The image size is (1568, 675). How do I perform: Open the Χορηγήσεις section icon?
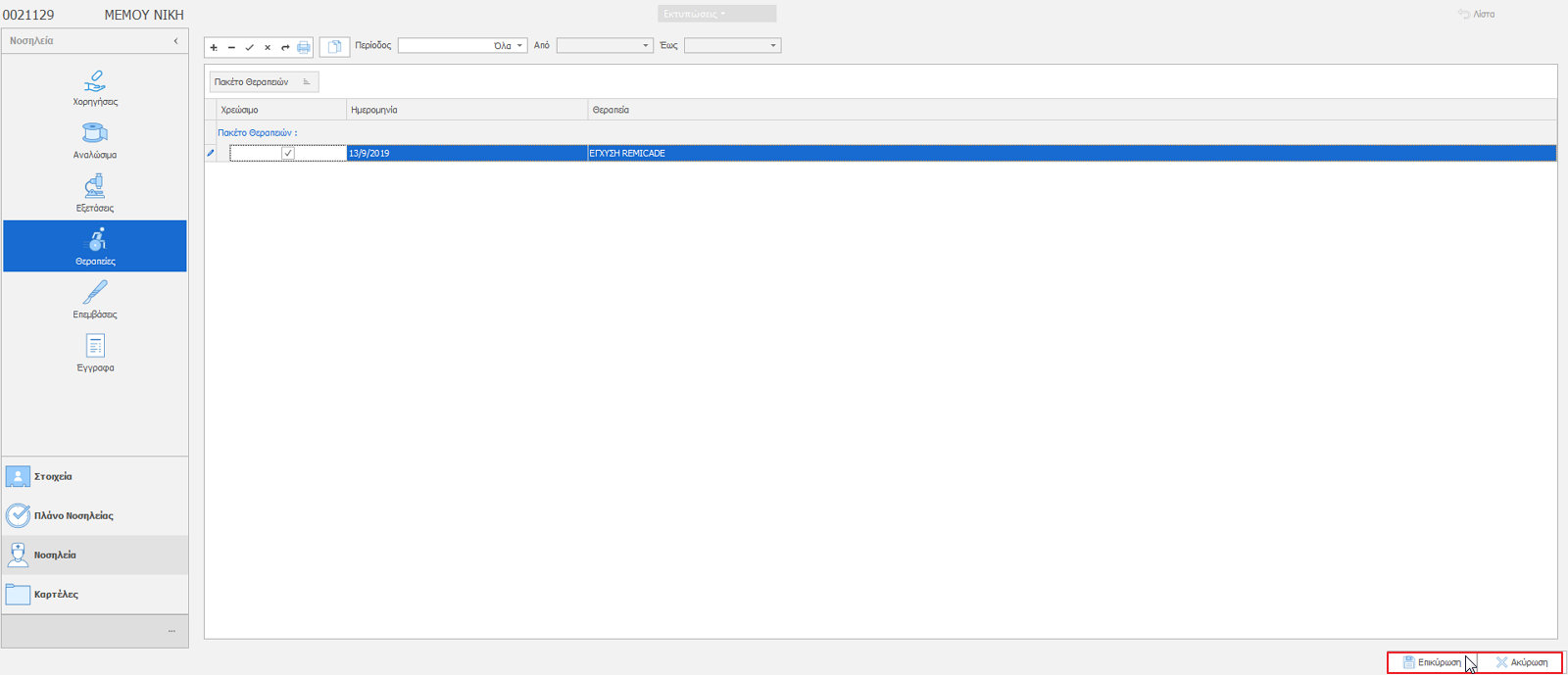95,81
